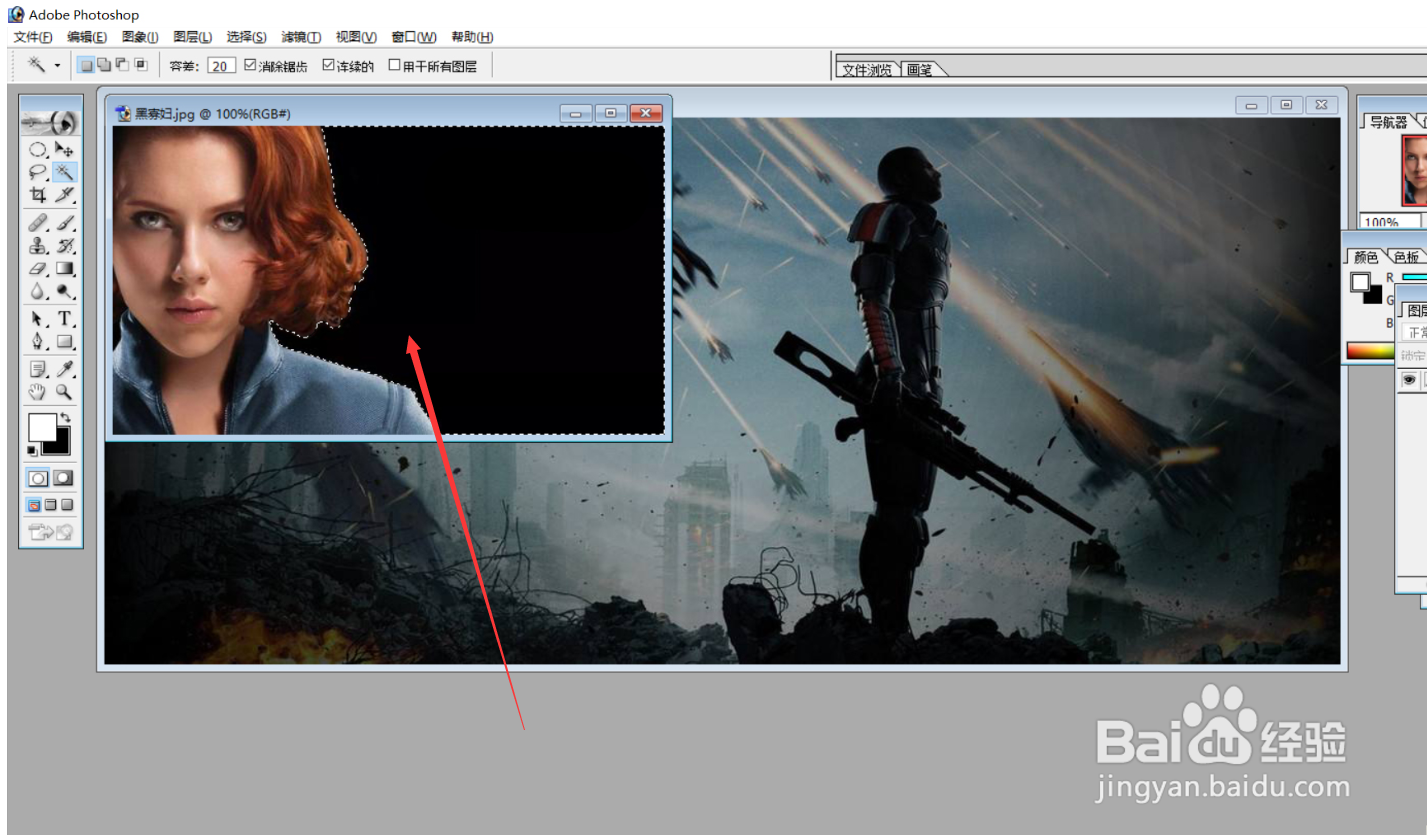Select the Move tool
This screenshot has height=835, width=1427.
click(65, 150)
